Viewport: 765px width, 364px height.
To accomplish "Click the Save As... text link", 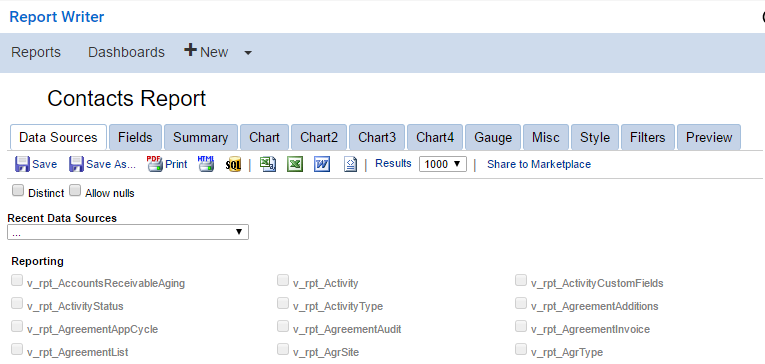I will click(x=111, y=164).
